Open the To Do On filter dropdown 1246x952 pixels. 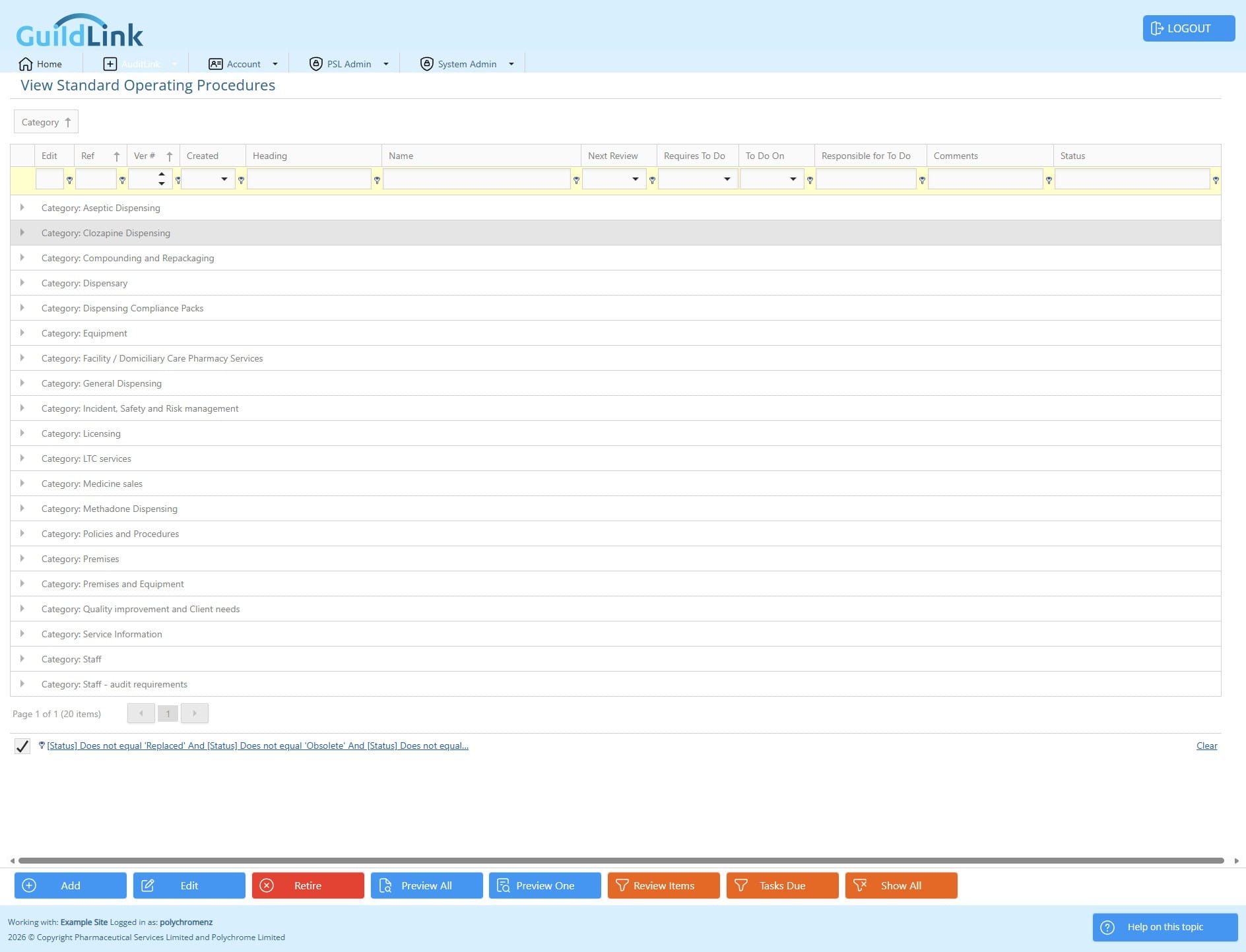(x=793, y=179)
